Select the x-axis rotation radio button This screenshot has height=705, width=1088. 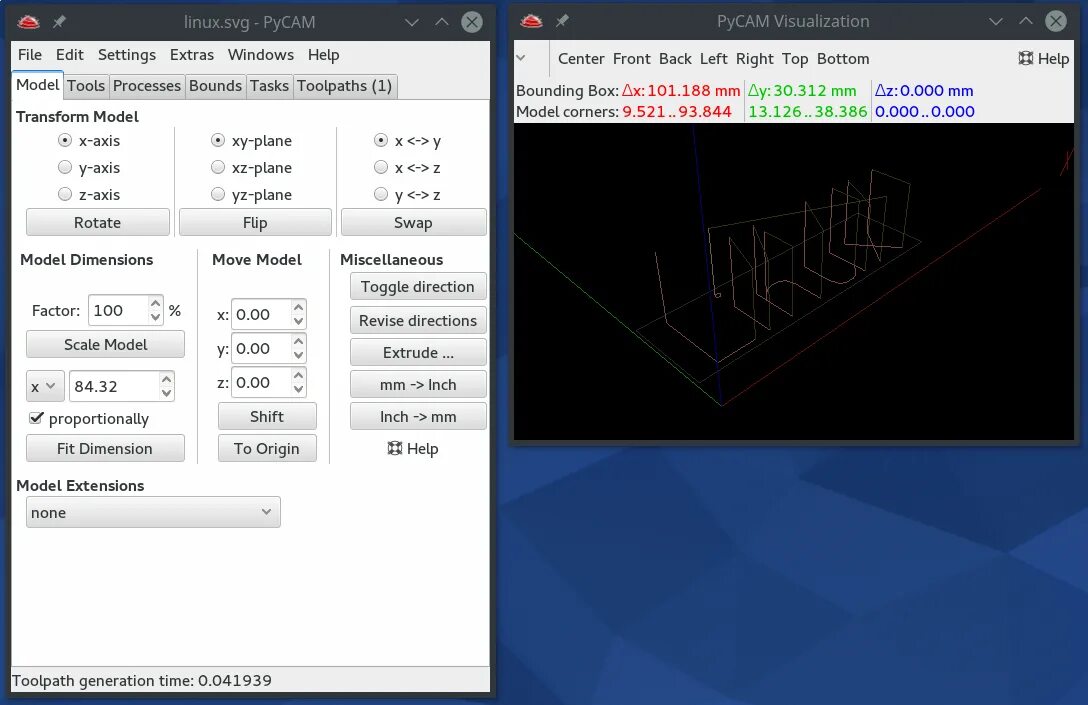(x=65, y=141)
